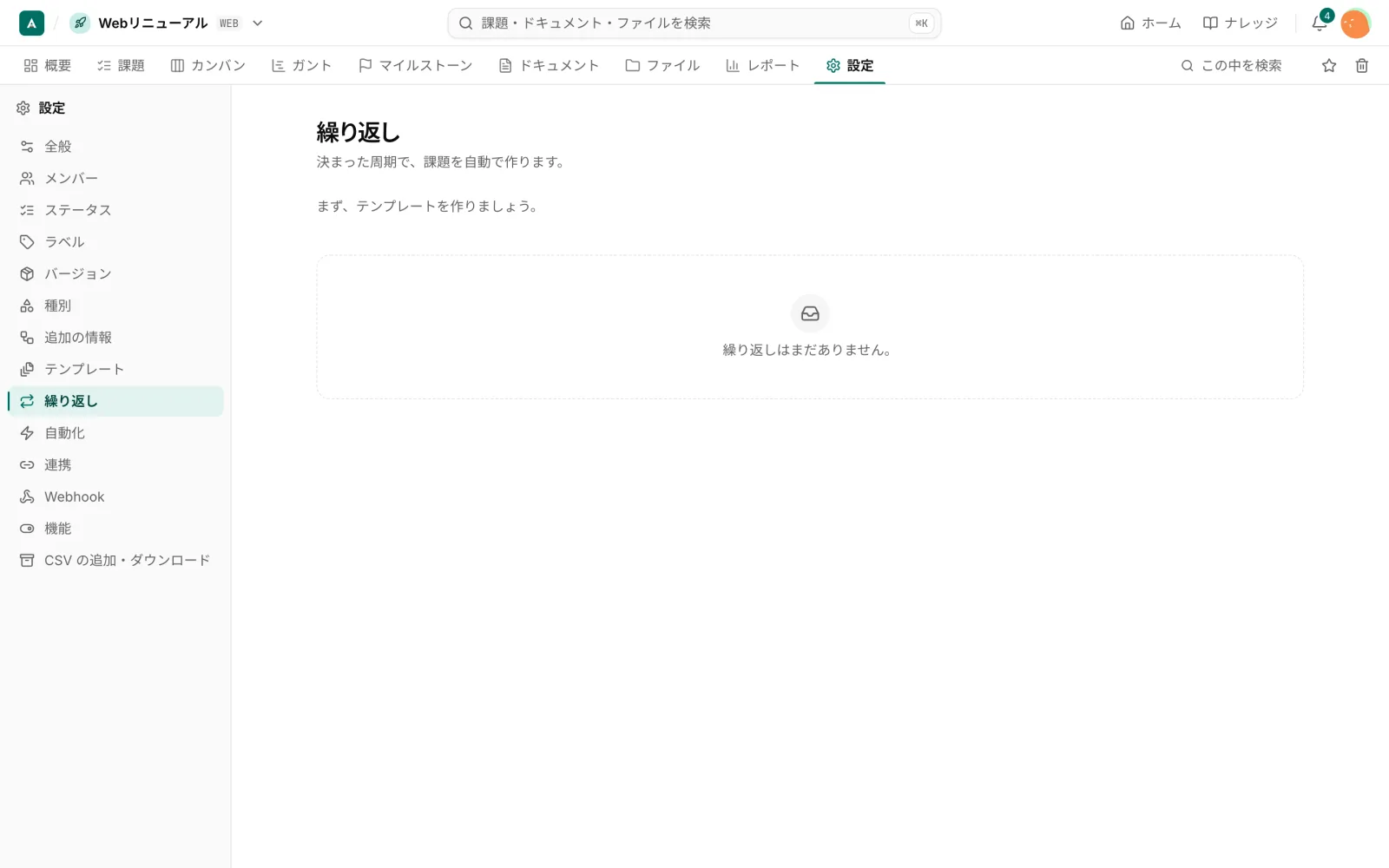Select 繰り返し in the settings sidebar
Image resolution: width=1389 pixels, height=868 pixels.
(x=115, y=401)
